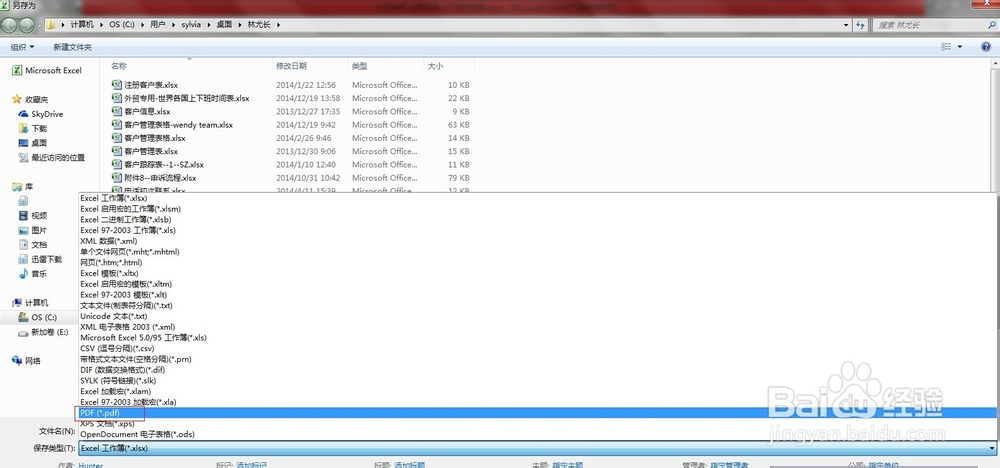Viewport: 1000px width, 468px height.
Task: Select 单个文件网页(*.mht;*.mhtml) option
Action: click(x=537, y=252)
